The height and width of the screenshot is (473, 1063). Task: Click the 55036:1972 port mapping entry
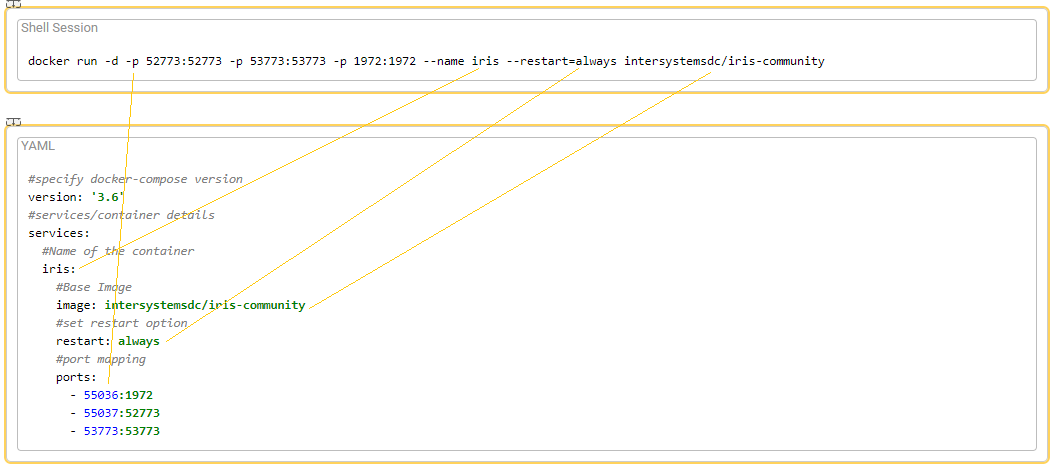coord(117,395)
